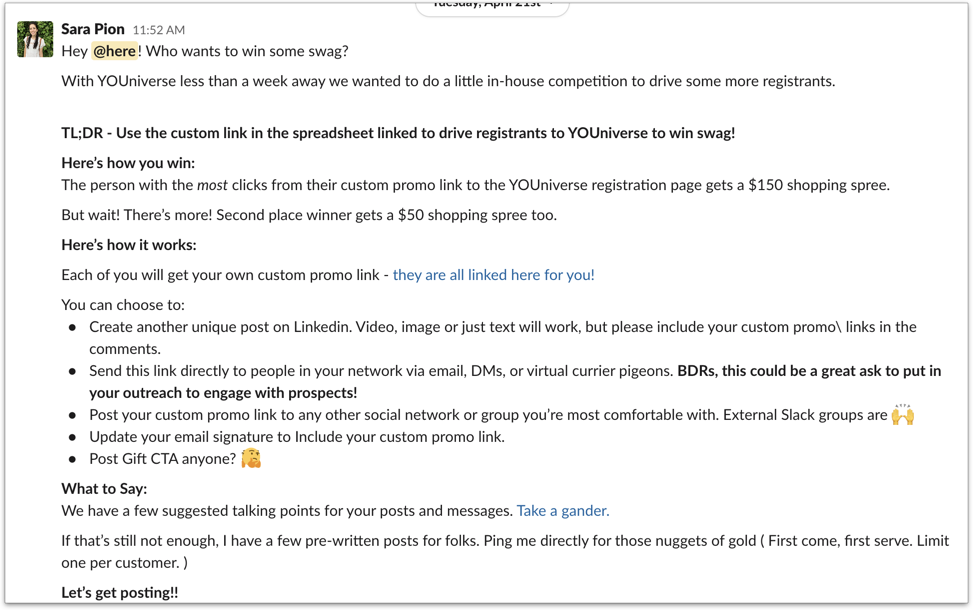Click the "Here's how it works:" heading
The image size is (973, 610).
[128, 245]
